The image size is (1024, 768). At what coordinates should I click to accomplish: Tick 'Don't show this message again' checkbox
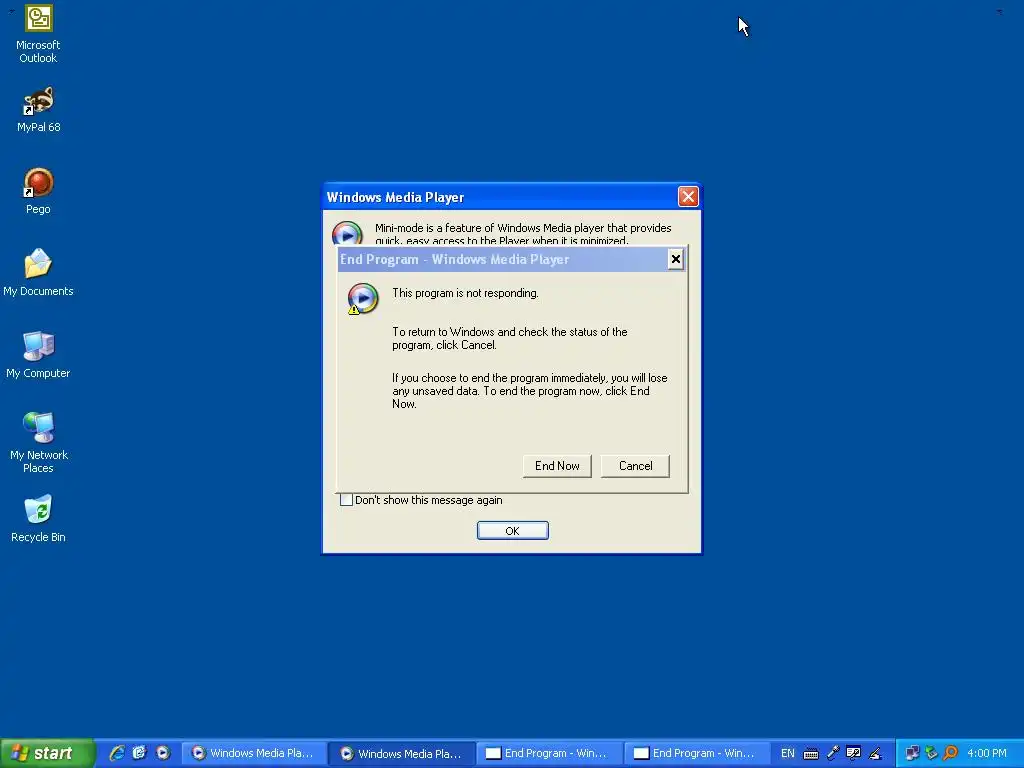pos(346,500)
